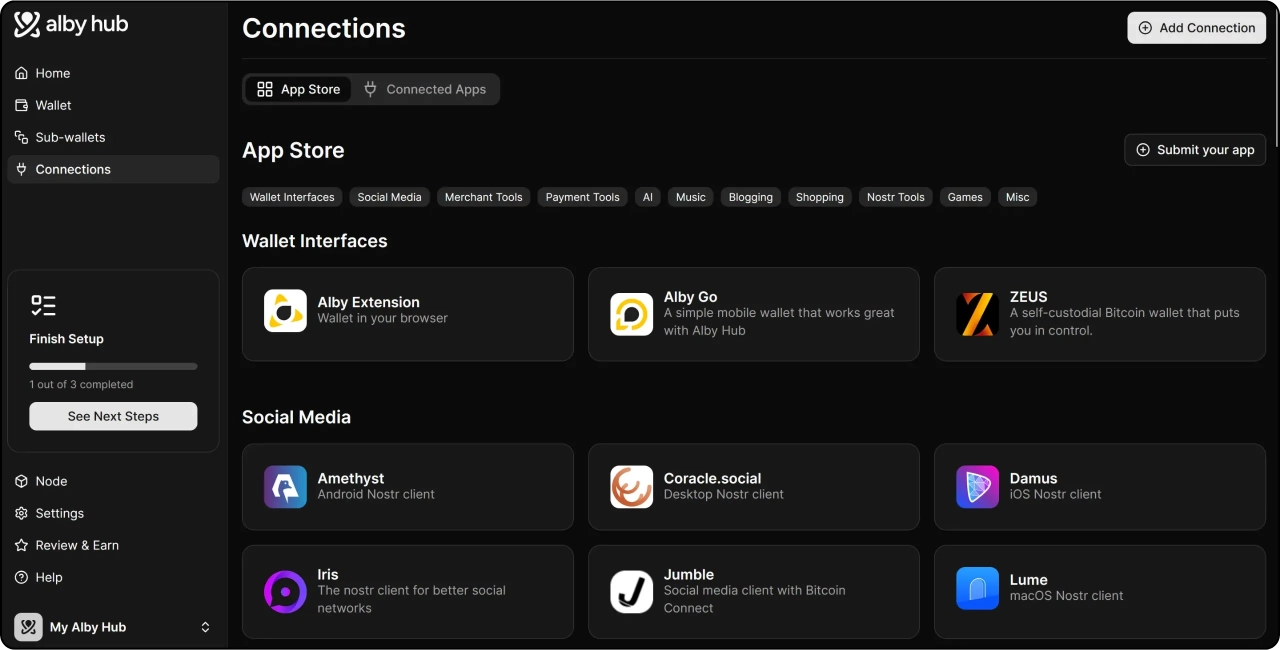Open the Coracle.social app icon
Screen dimensions: 1280x650
pyautogui.click(x=631, y=487)
